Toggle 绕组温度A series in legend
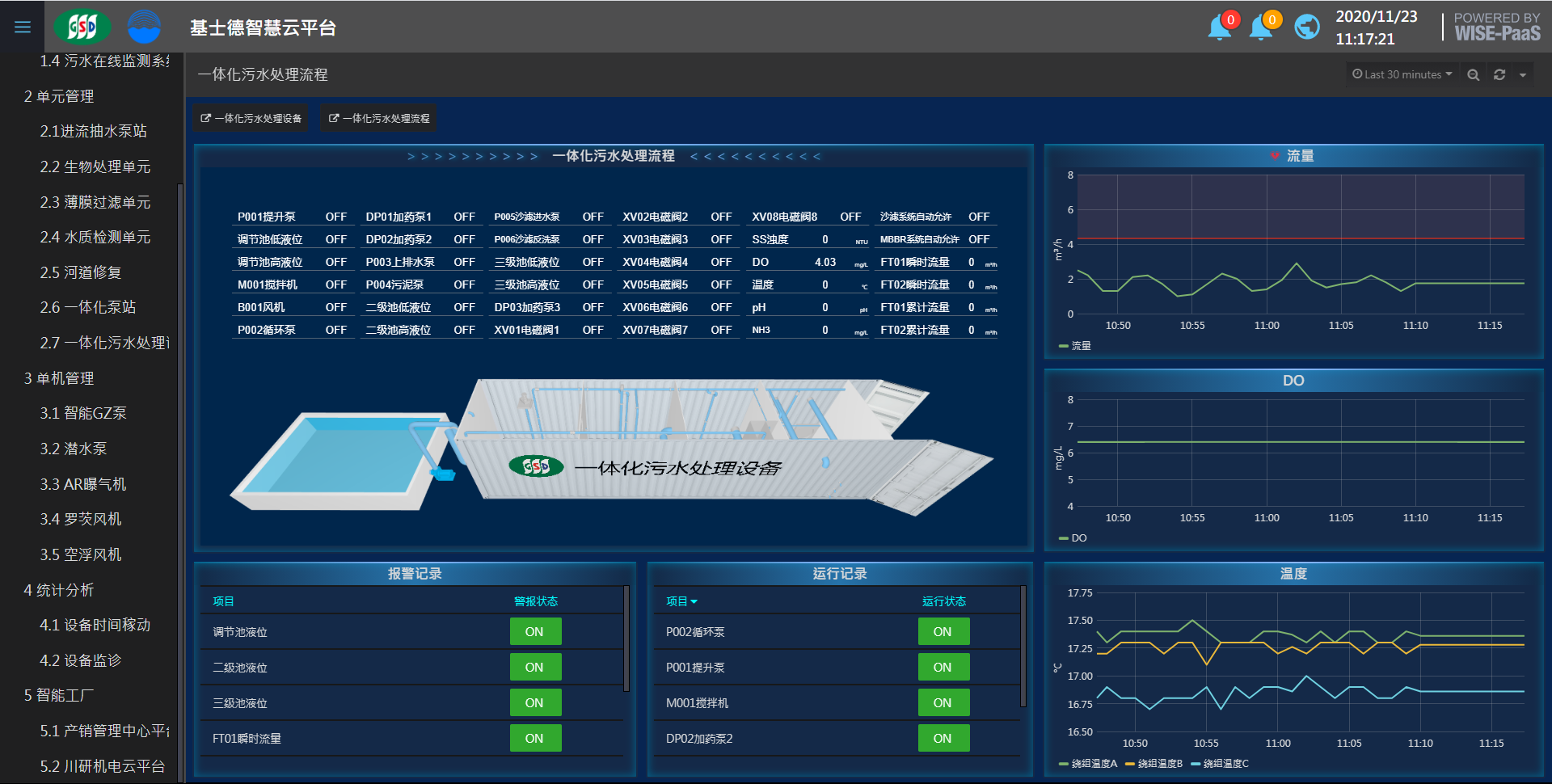Image resolution: width=1552 pixels, height=784 pixels. point(1088,764)
